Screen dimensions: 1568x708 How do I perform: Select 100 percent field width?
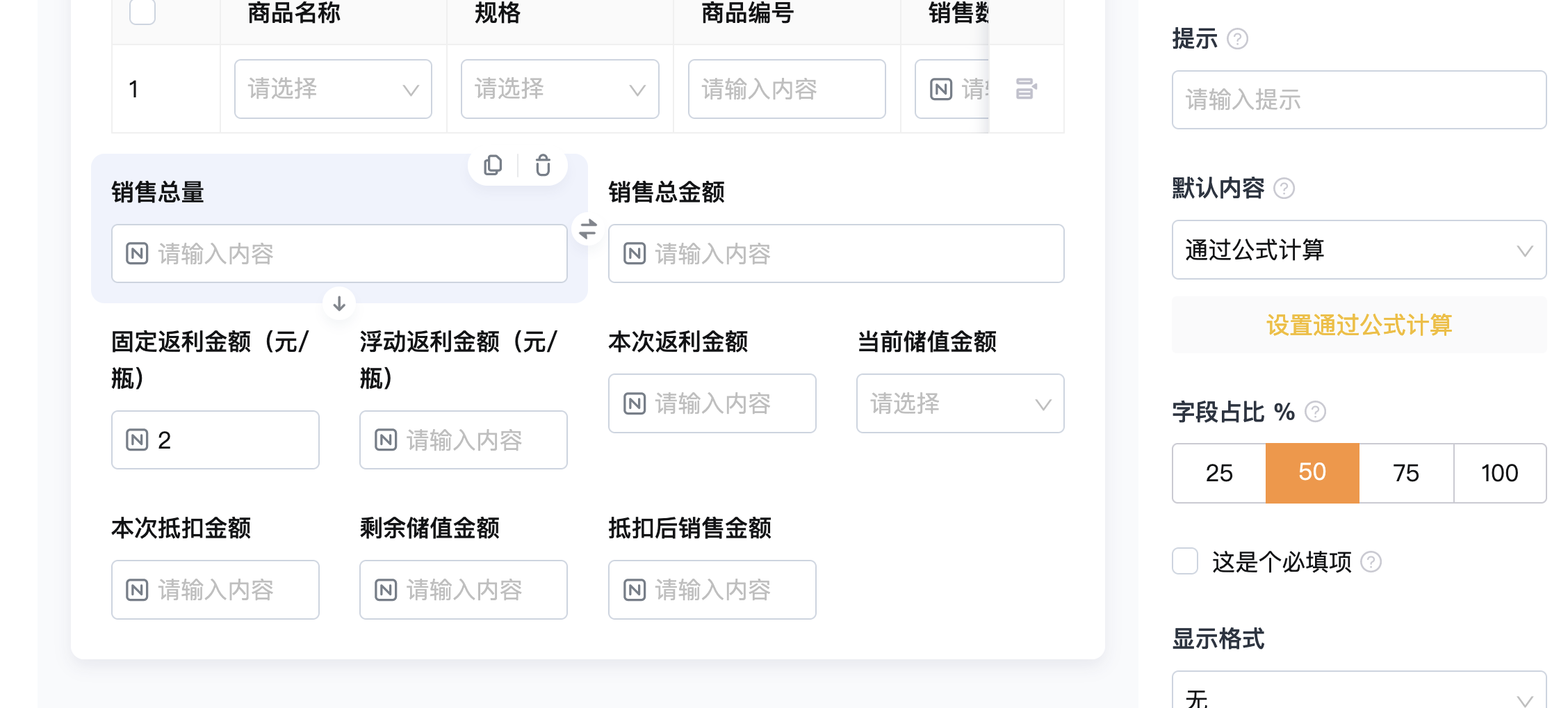point(1500,473)
